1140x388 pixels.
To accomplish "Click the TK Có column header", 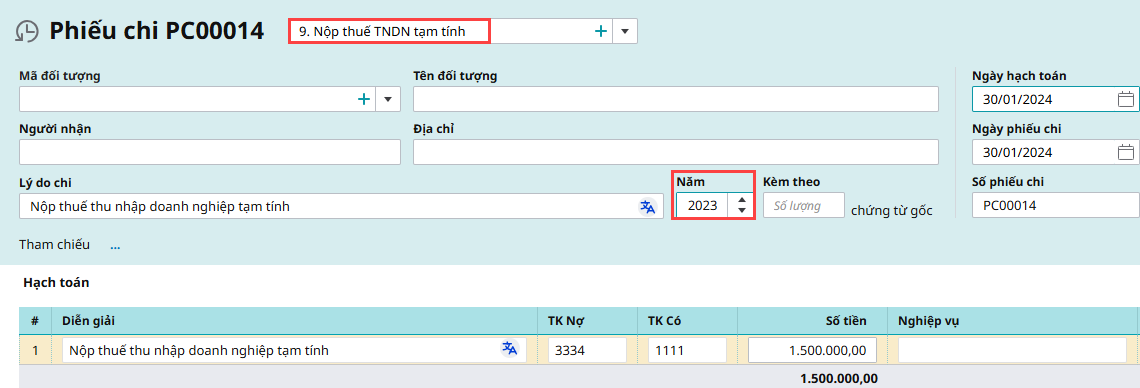I will coord(687,320).
